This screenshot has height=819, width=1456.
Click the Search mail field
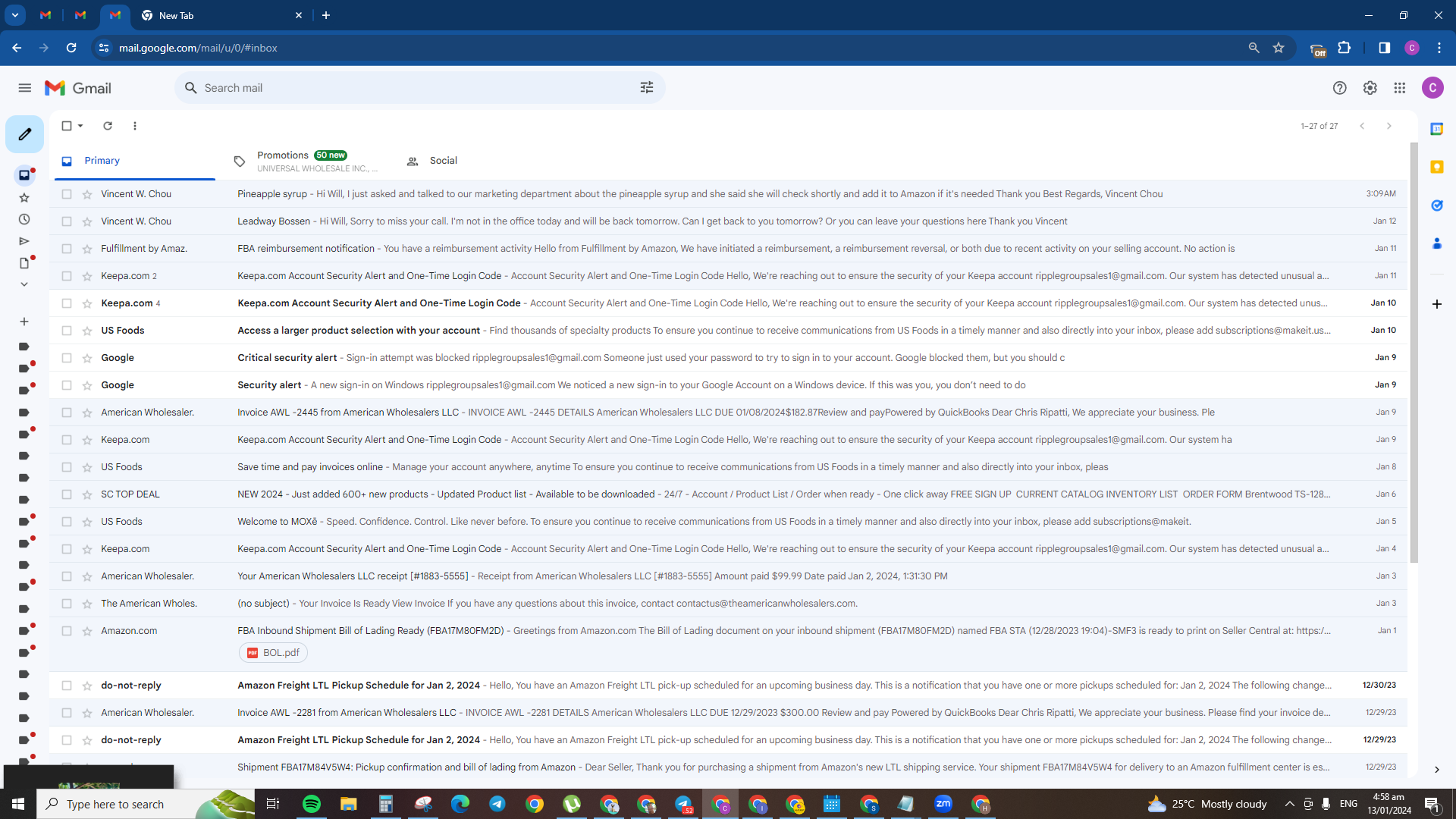(x=420, y=88)
